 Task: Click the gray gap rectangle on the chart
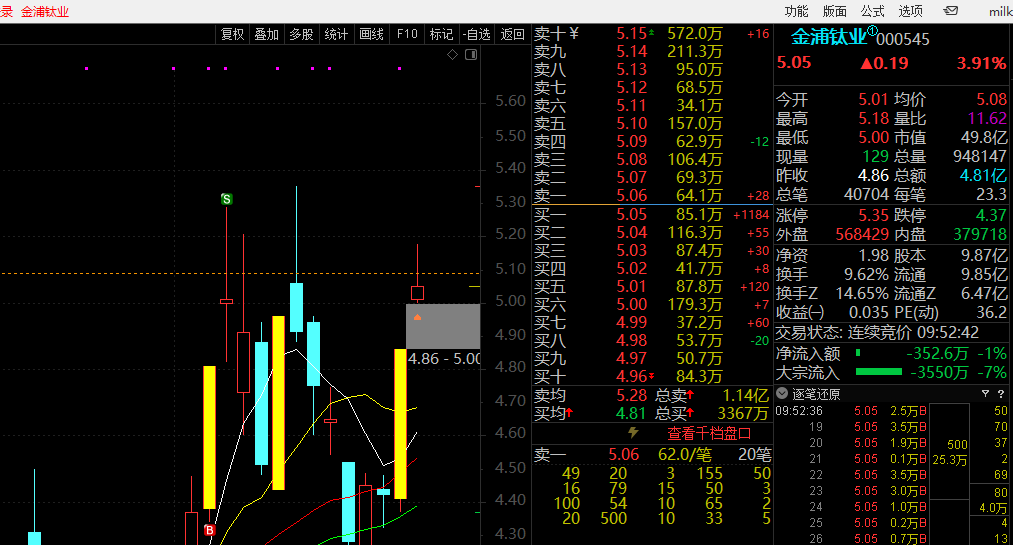(x=443, y=326)
